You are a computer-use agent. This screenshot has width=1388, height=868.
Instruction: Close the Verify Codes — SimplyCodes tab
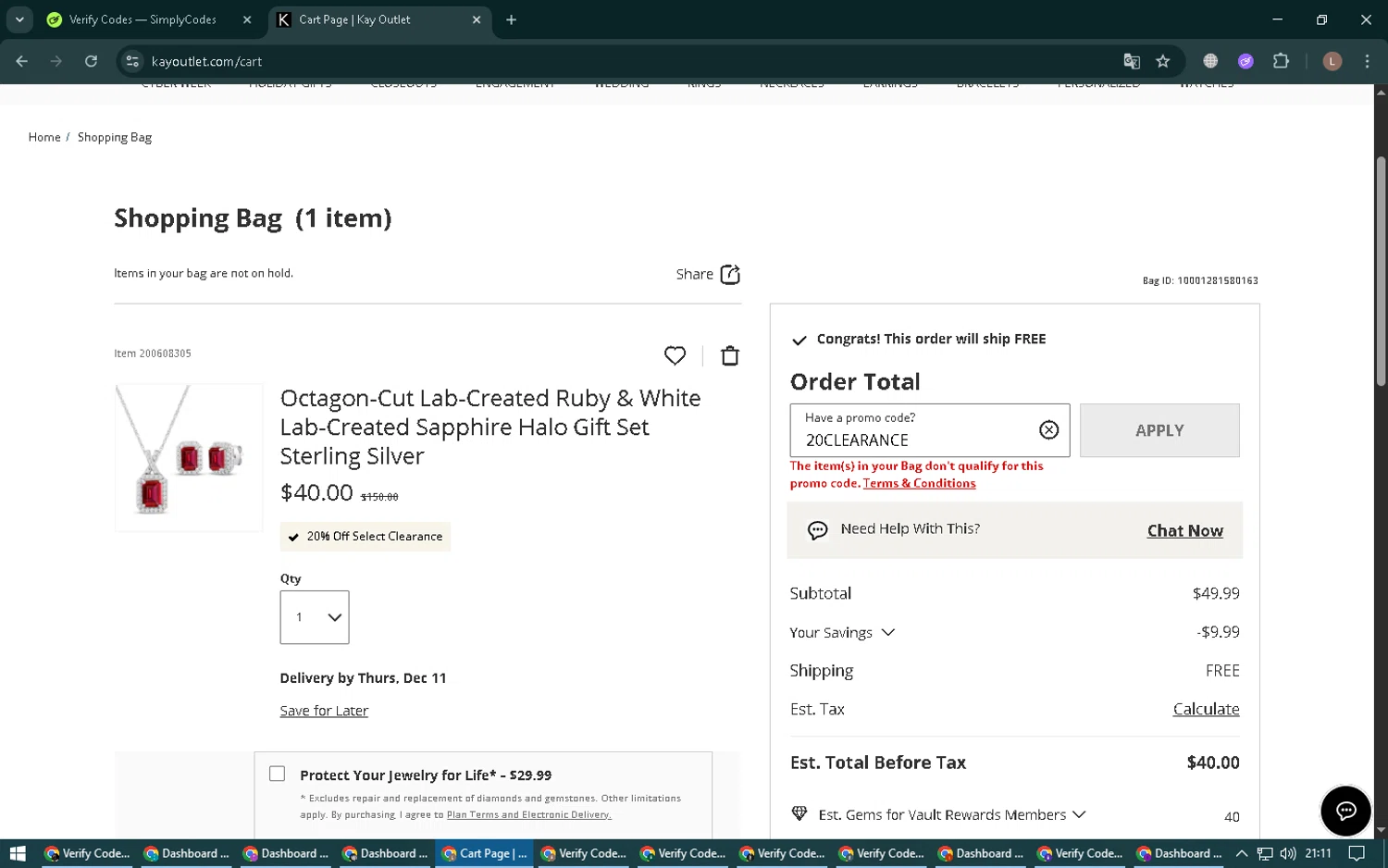(x=247, y=19)
